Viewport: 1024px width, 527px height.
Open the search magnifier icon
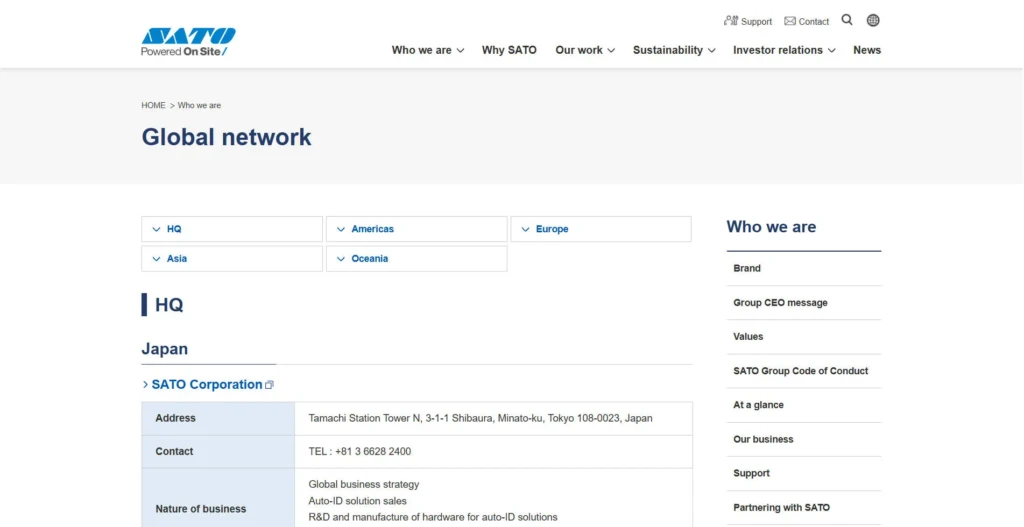[x=847, y=20]
